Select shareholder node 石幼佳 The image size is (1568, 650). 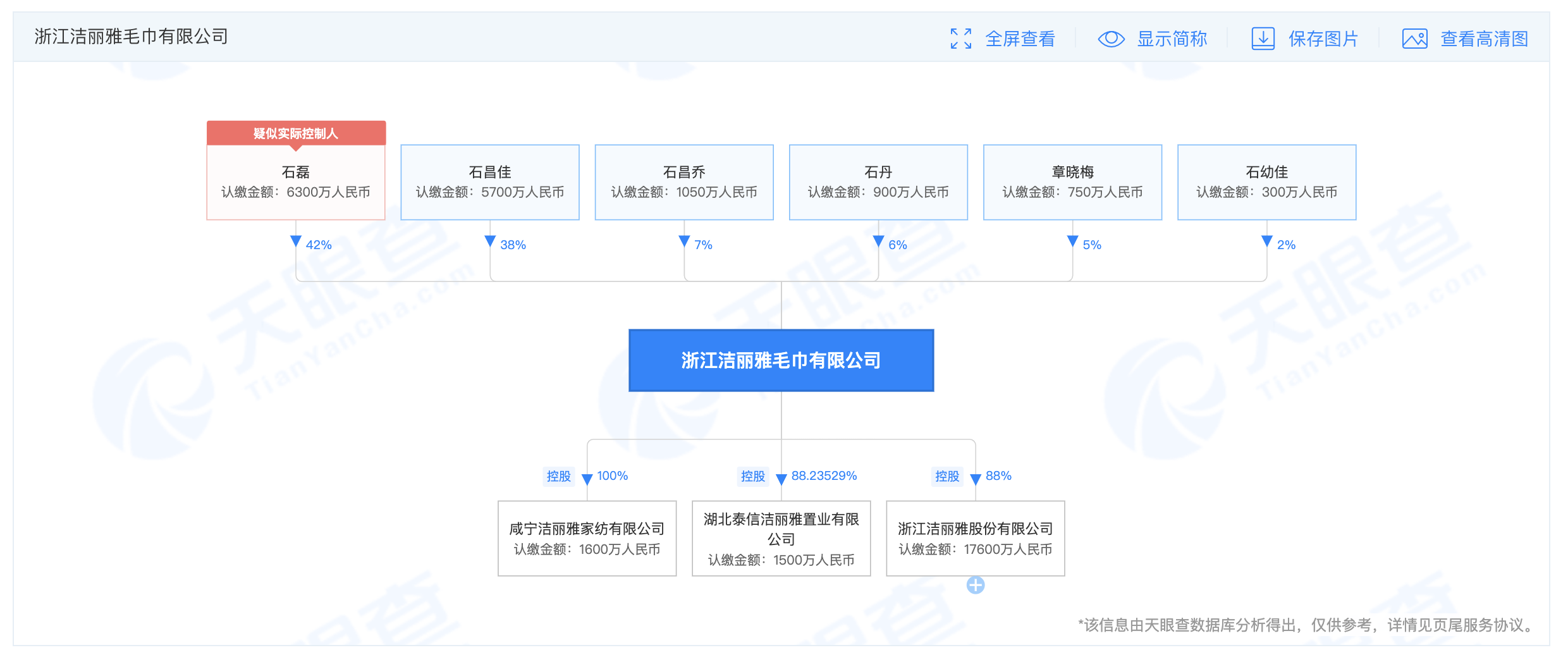[1266, 182]
